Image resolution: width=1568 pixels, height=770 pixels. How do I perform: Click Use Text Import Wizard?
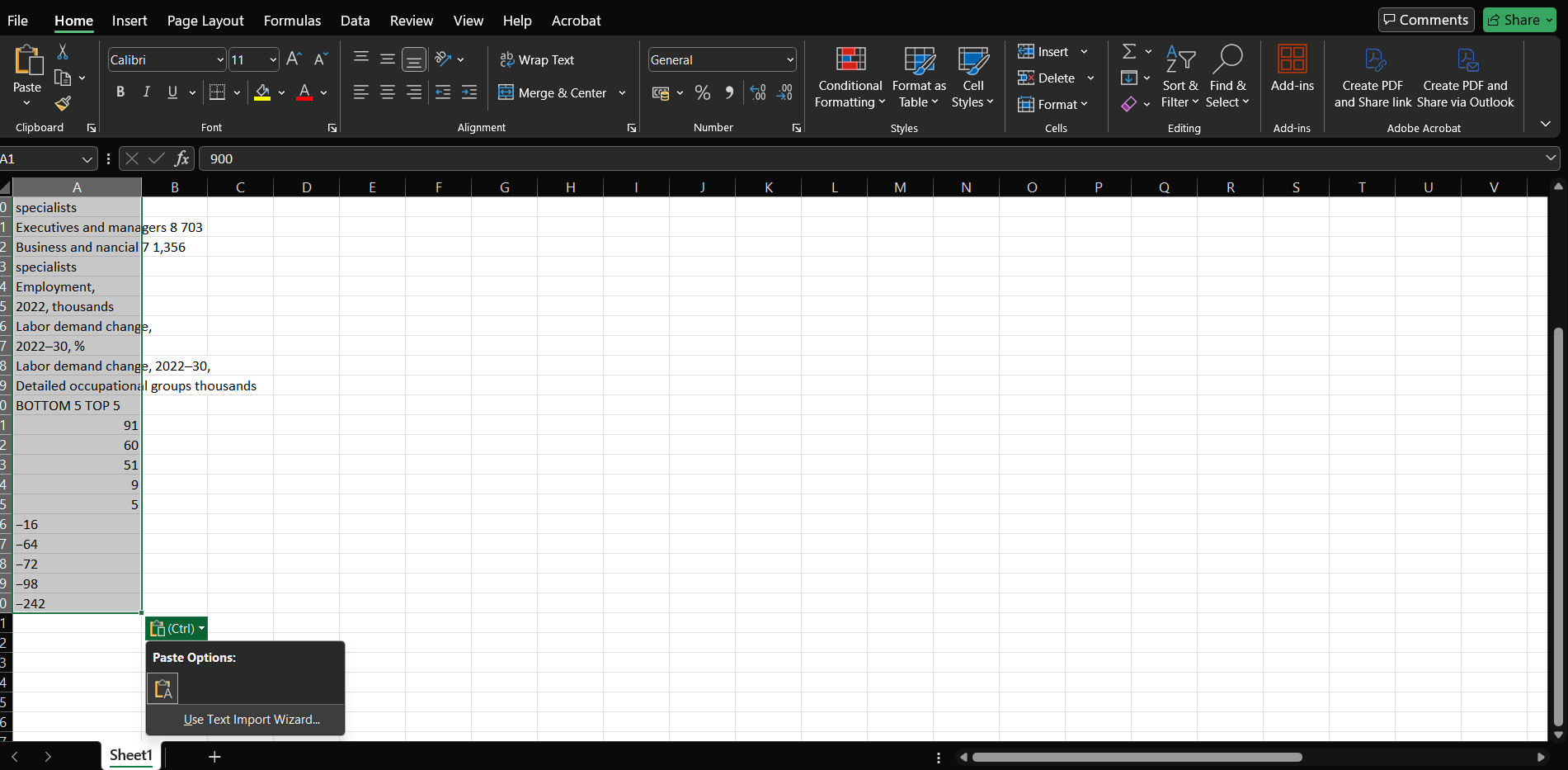(x=252, y=719)
